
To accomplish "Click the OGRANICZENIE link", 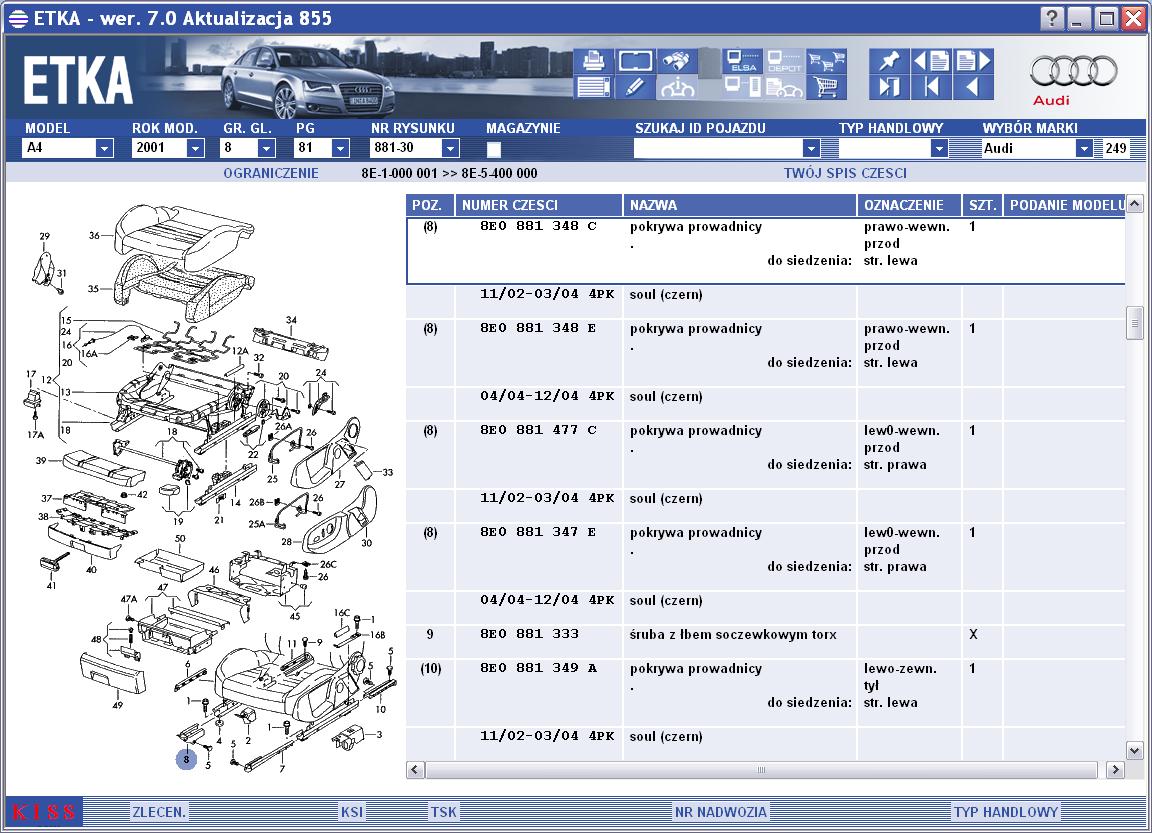I will point(271,173).
